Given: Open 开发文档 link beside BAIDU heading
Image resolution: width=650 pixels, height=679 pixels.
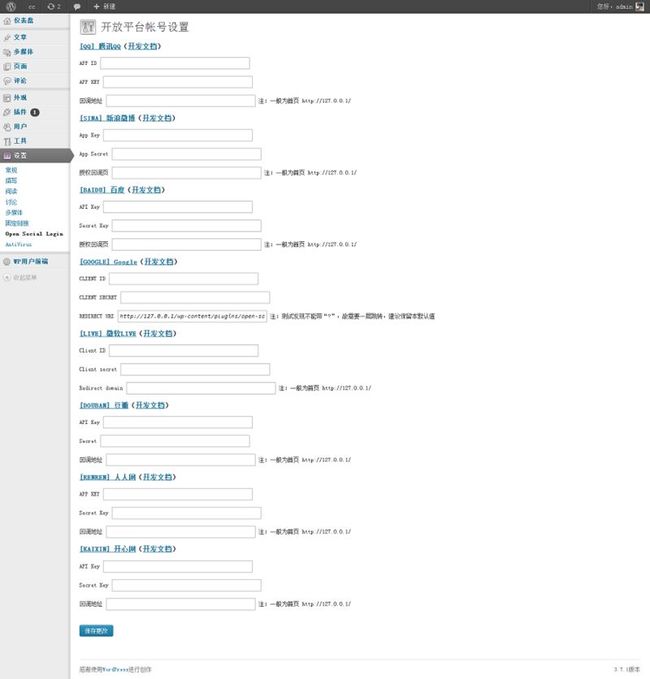Looking at the screenshot, I should point(146,190).
